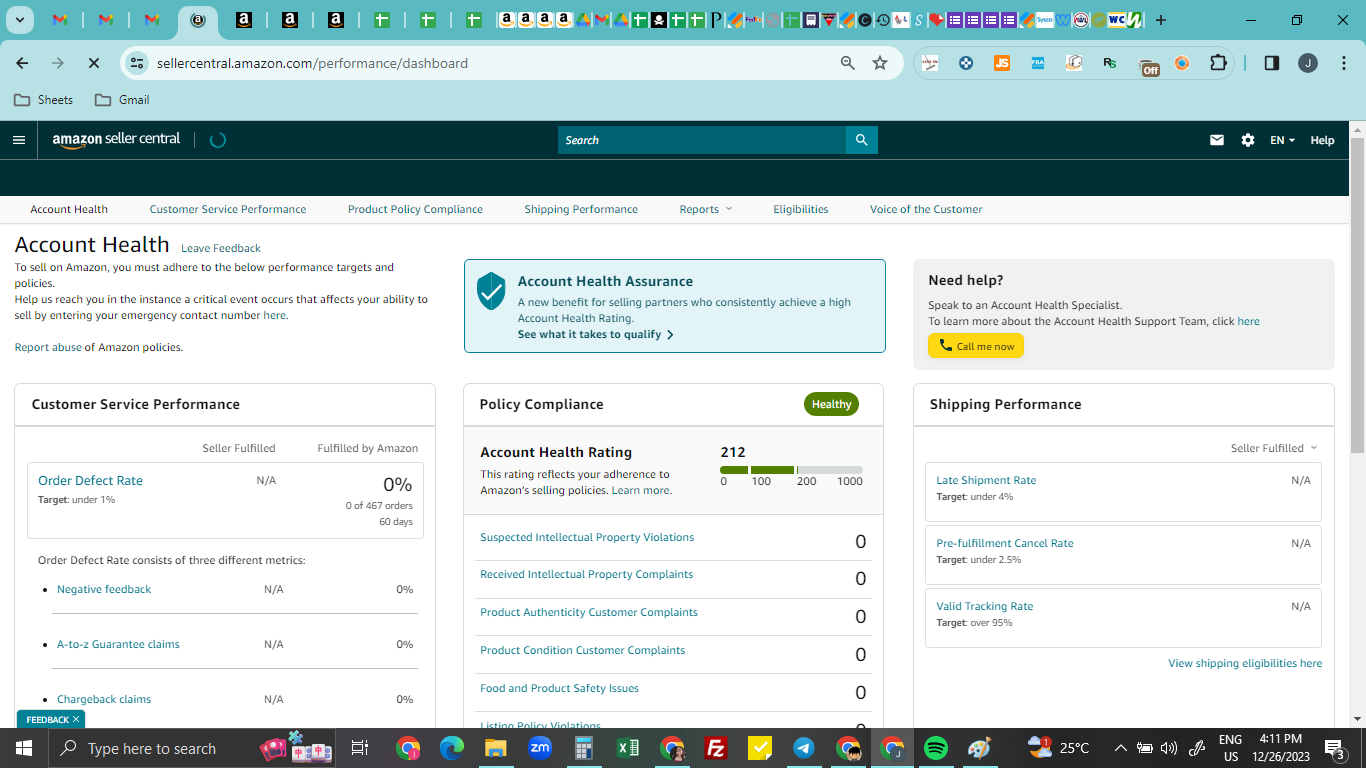Image resolution: width=1366 pixels, height=768 pixels.
Task: Open Food and Product Safety Issues
Action: click(559, 688)
